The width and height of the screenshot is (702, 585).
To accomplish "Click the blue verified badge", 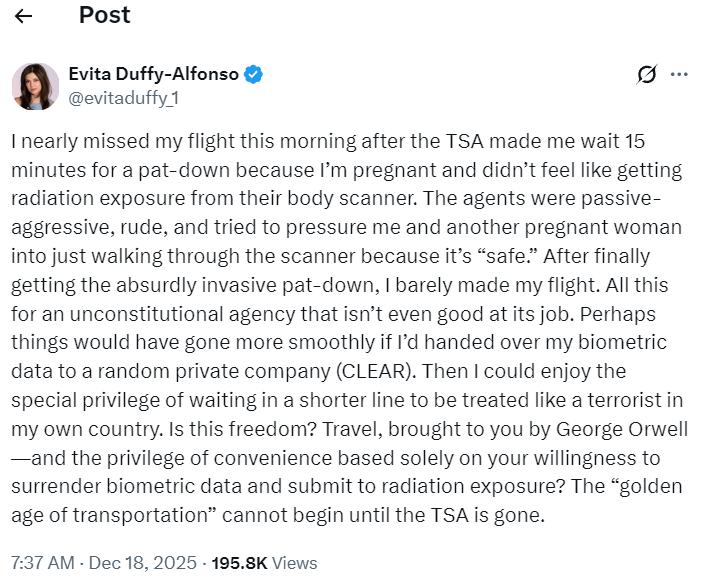I will (255, 74).
